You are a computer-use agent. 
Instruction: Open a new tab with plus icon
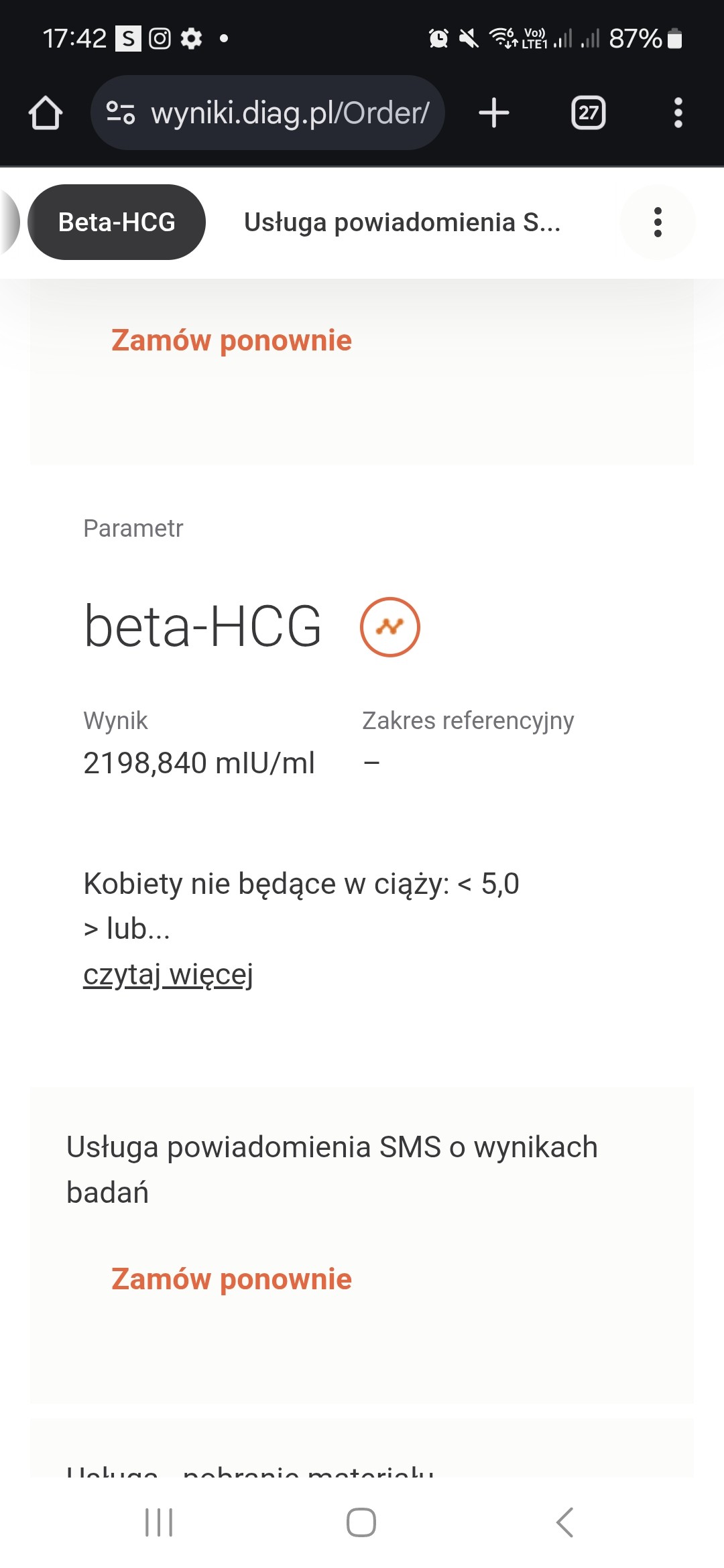coord(494,113)
